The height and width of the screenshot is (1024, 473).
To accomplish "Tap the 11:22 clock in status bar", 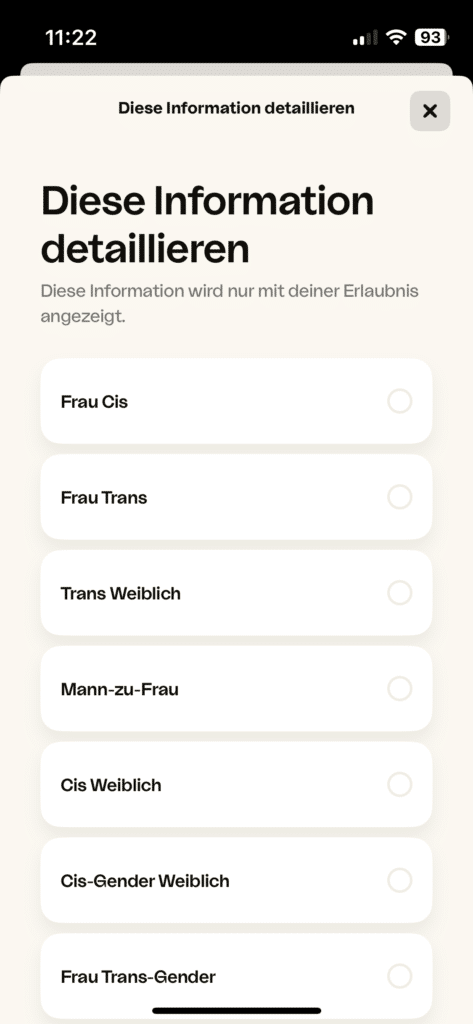I will pyautogui.click(x=71, y=38).
